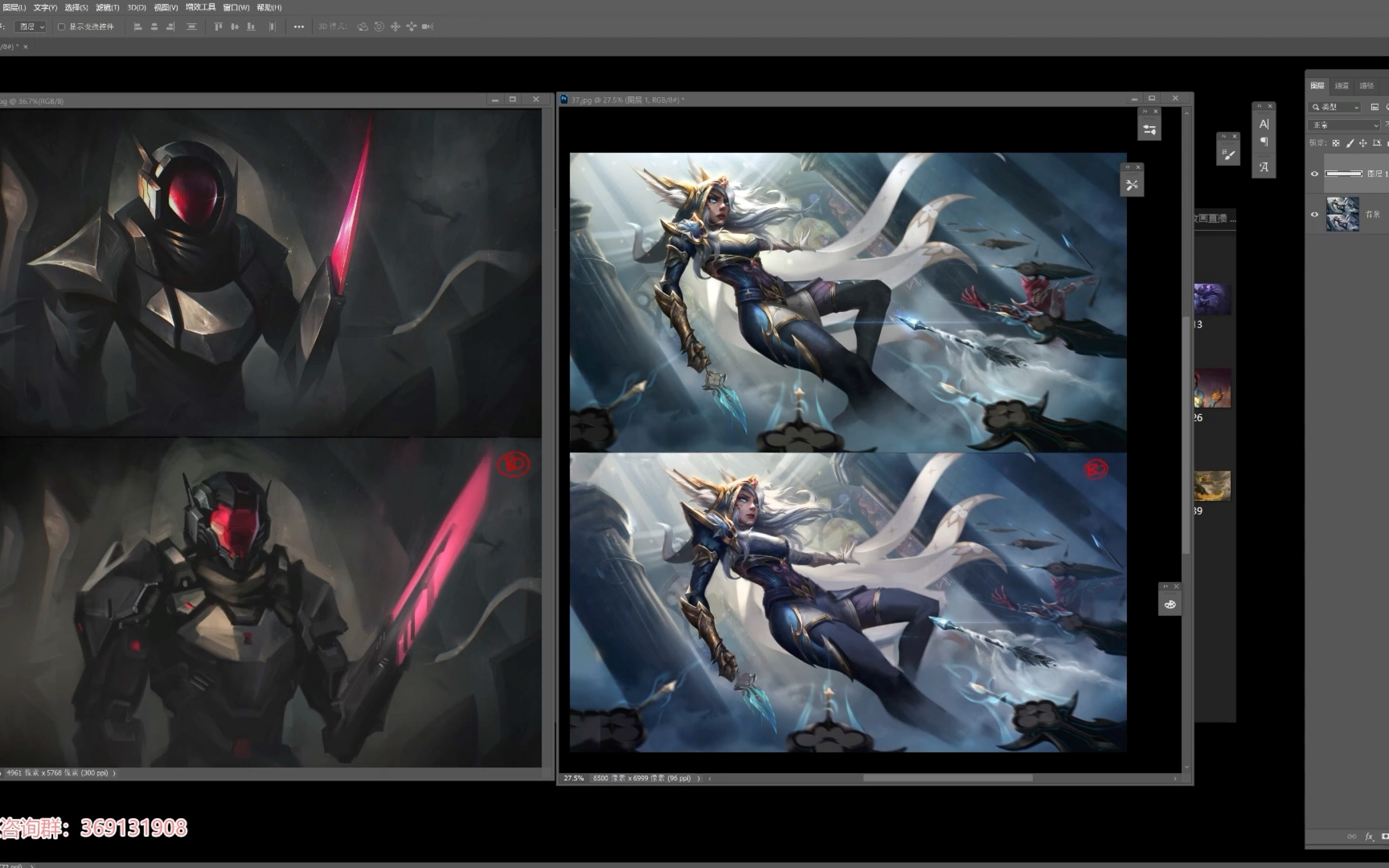Image resolution: width=1389 pixels, height=868 pixels.
Task: Click the link layers chain icon
Action: (x=1352, y=836)
